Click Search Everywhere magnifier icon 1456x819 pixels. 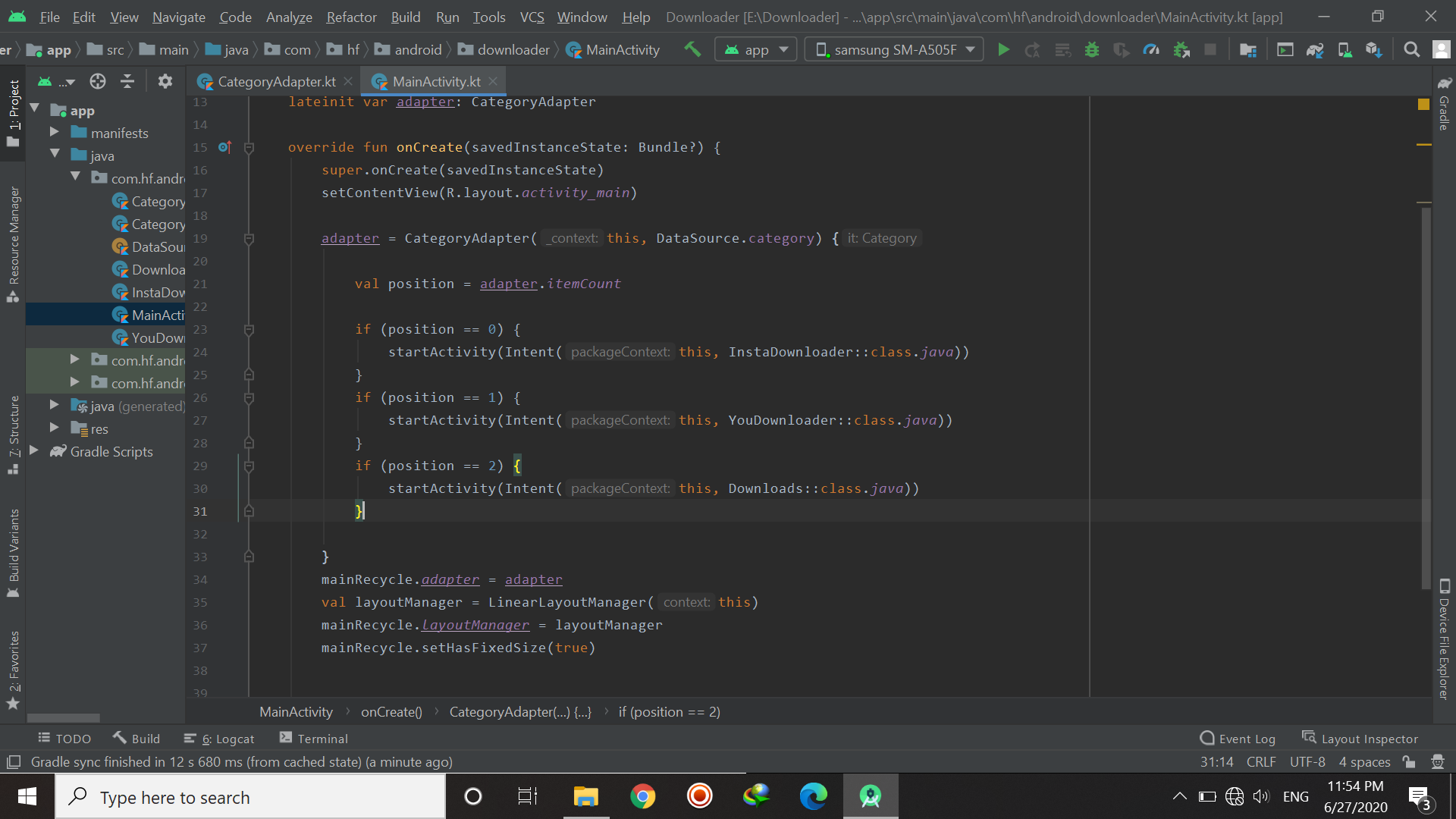1412,50
